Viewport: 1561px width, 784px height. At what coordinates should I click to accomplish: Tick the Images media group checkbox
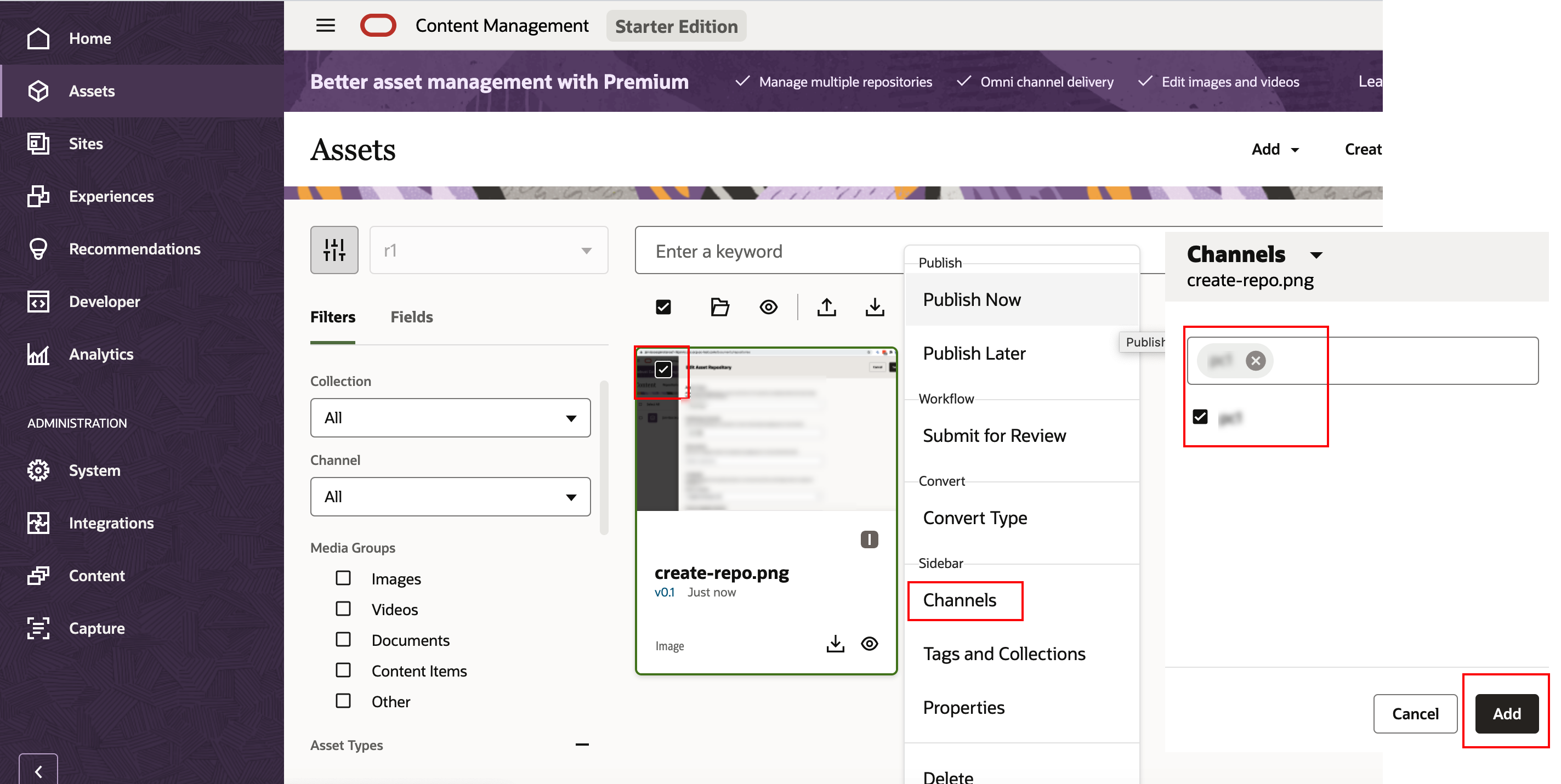point(343,578)
